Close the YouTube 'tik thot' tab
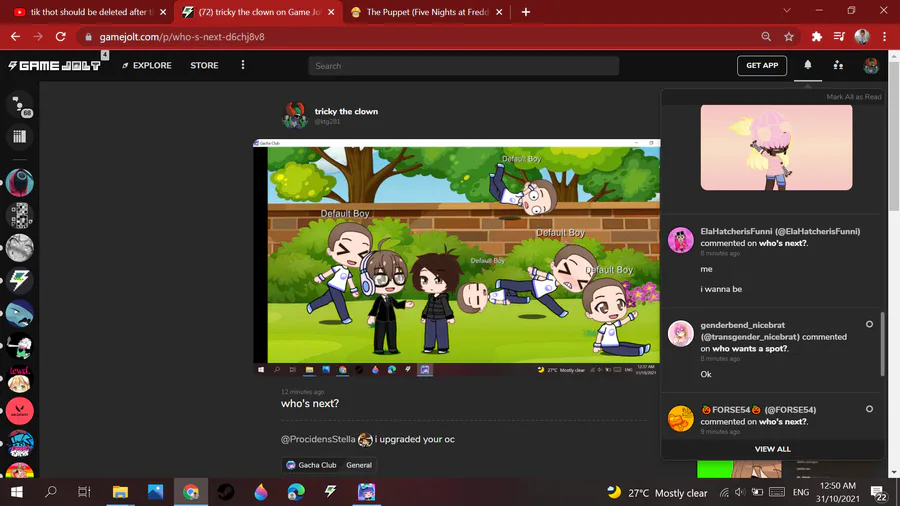This screenshot has width=900, height=506. (163, 12)
